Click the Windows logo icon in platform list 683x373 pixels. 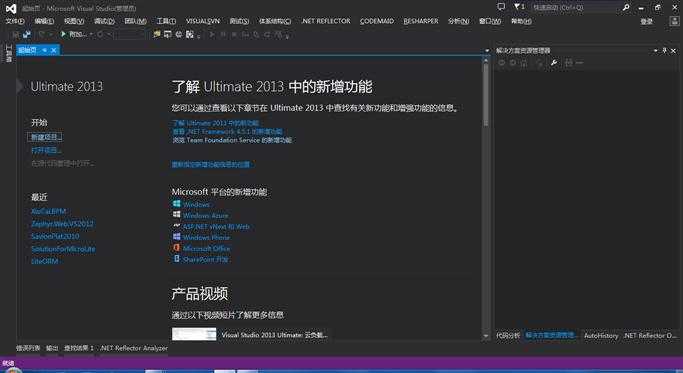tap(176, 203)
